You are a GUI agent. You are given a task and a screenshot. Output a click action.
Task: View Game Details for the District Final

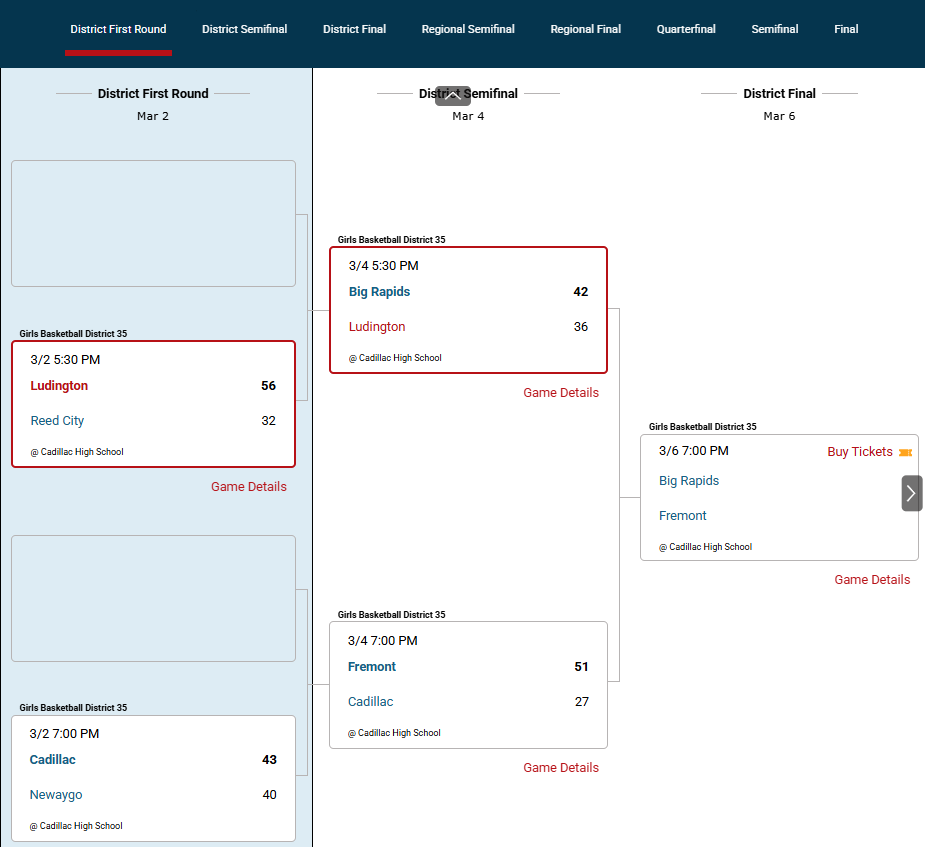[x=872, y=580]
